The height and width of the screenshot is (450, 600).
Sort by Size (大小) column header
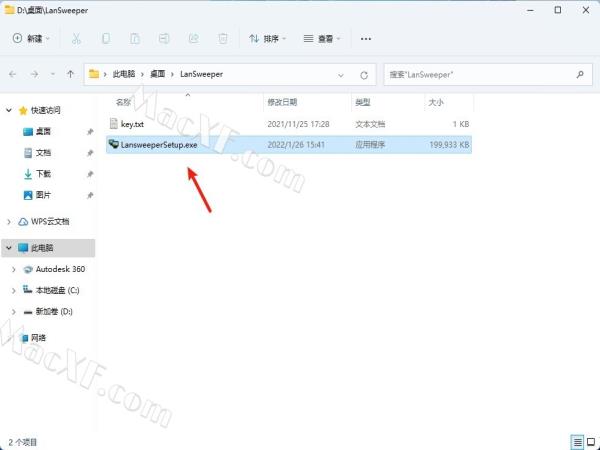pos(436,102)
